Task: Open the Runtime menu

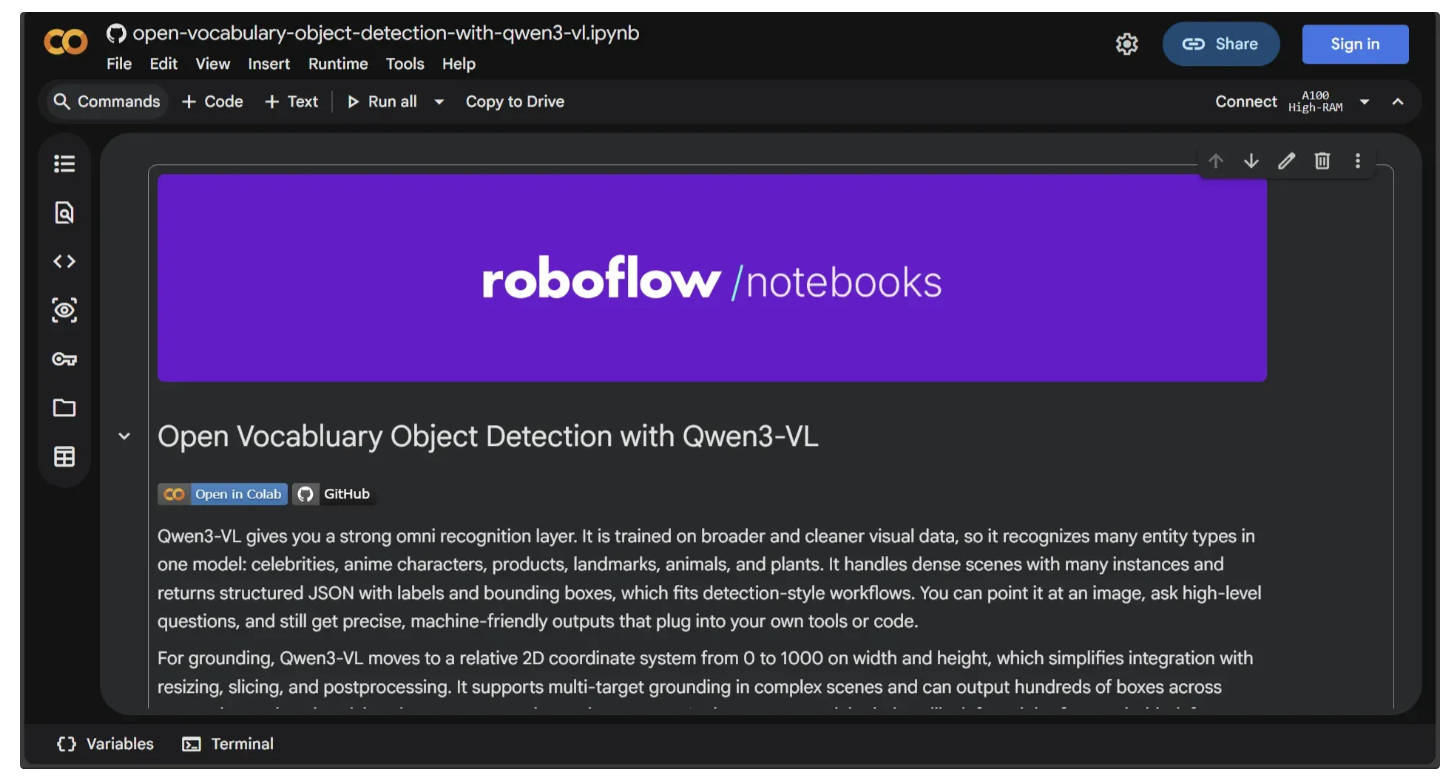Action: [338, 64]
